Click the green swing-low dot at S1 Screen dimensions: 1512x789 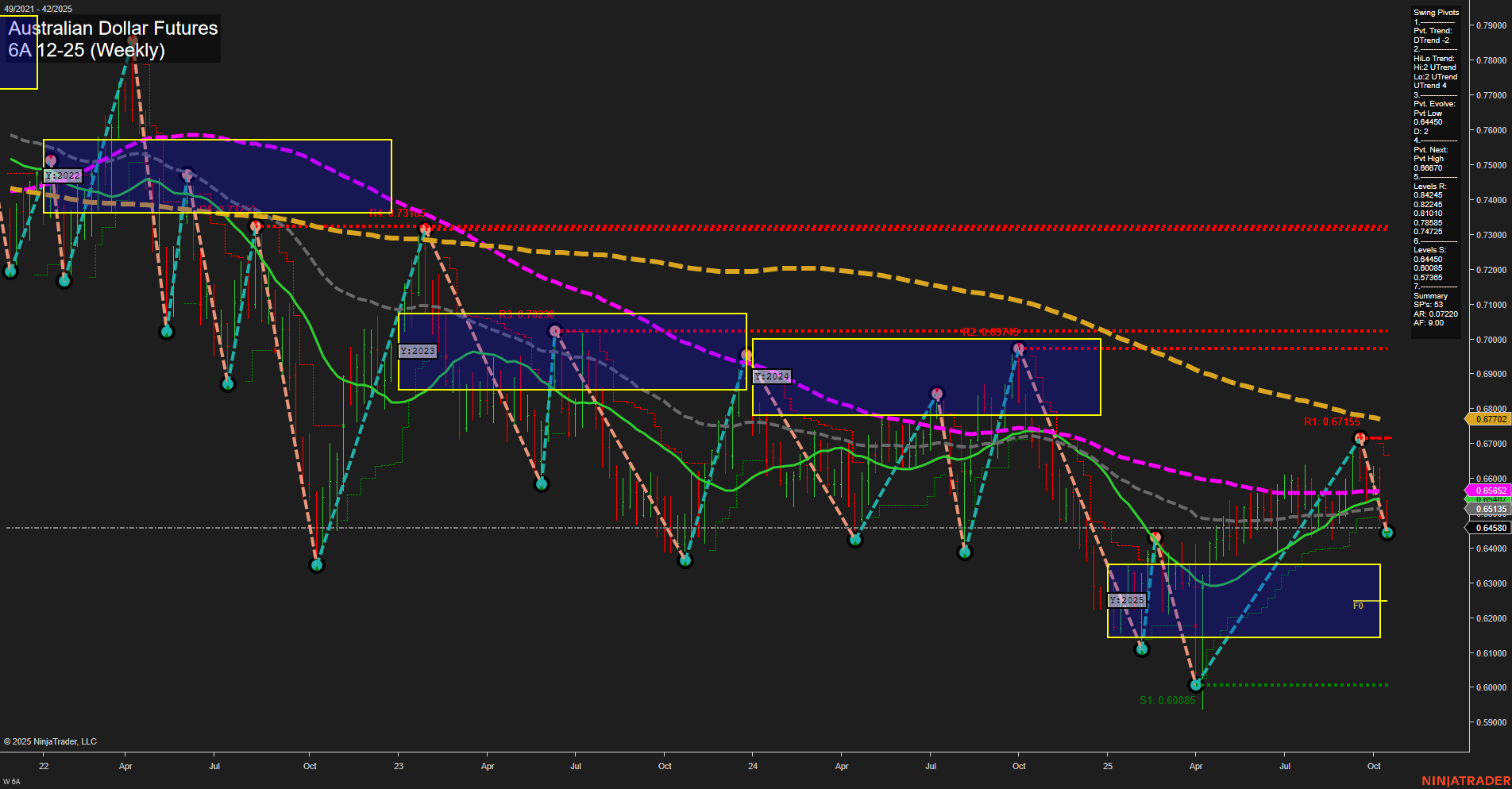[x=1195, y=683]
